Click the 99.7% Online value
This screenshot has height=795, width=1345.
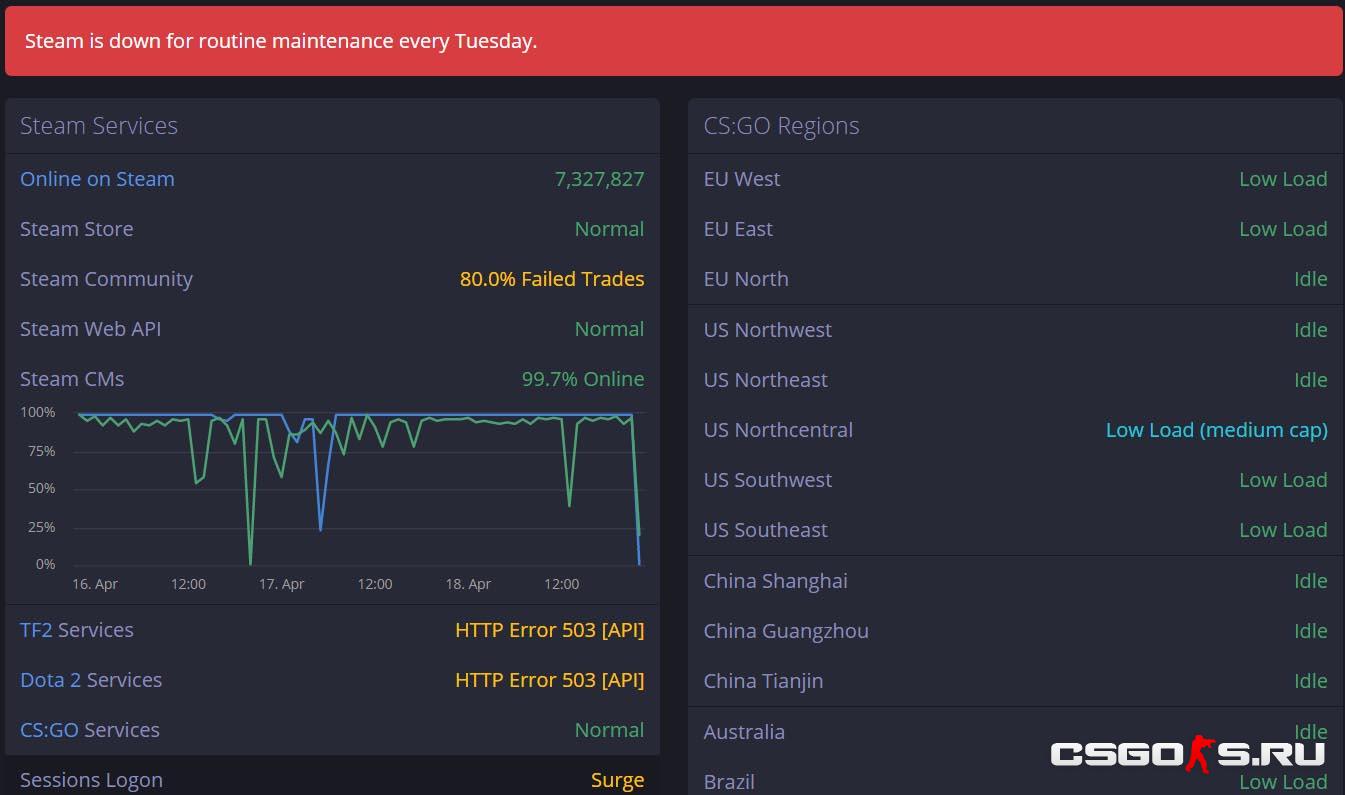click(x=583, y=379)
